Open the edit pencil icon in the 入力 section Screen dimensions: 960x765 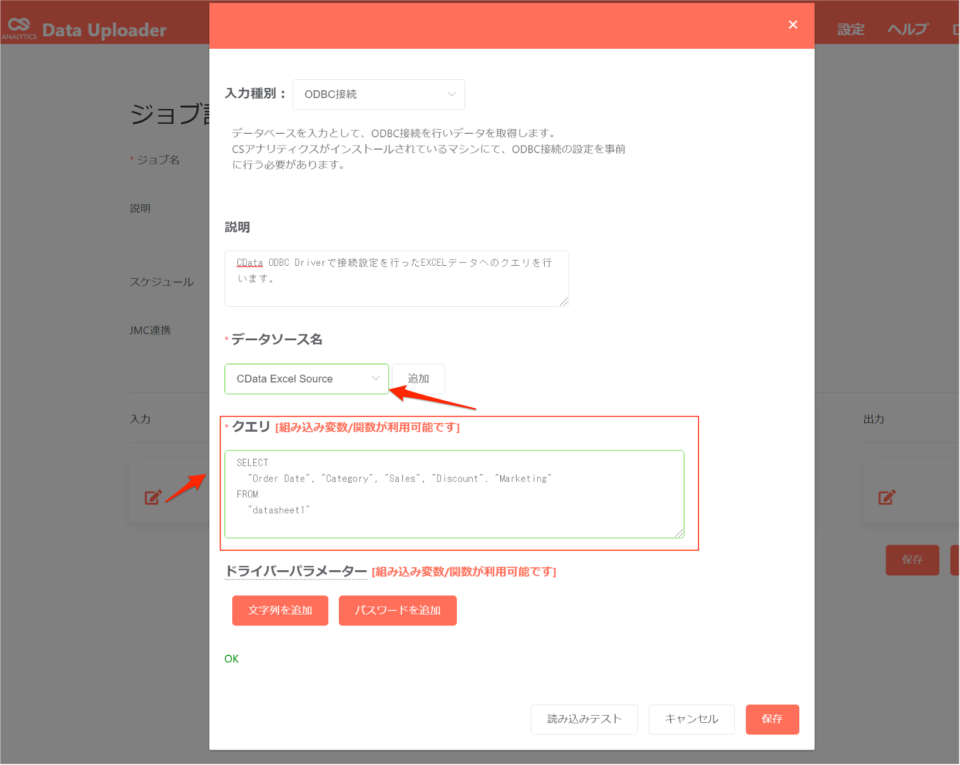point(152,496)
